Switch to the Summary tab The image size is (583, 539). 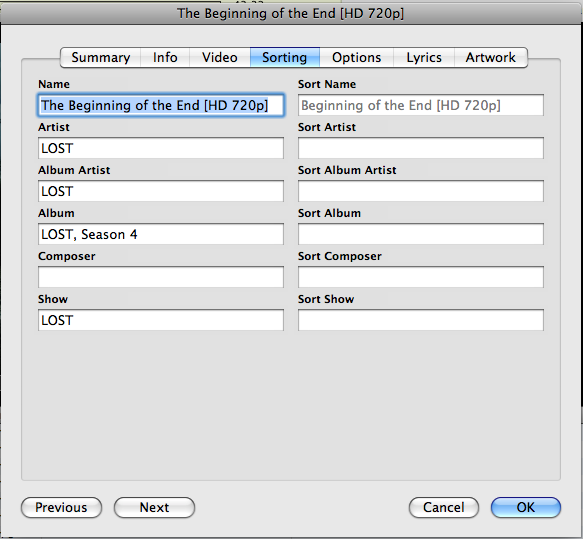point(100,58)
